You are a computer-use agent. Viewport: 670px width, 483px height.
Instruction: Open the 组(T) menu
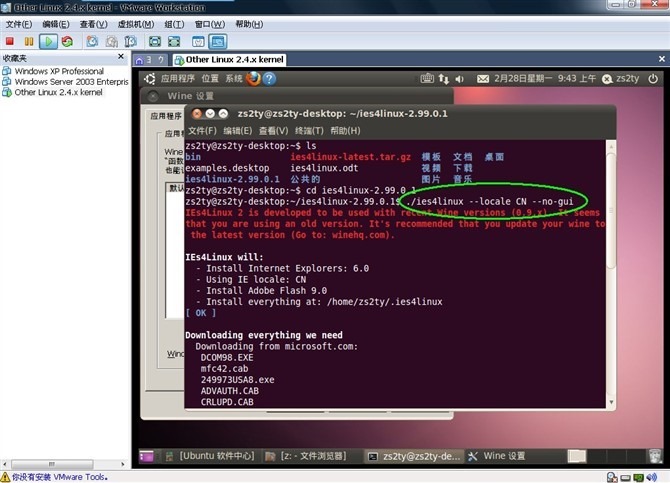(174, 24)
